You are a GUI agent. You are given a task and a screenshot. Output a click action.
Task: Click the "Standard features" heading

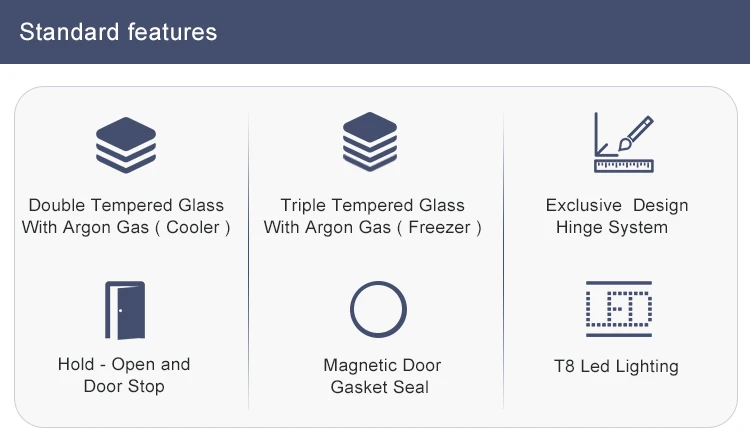tap(118, 32)
